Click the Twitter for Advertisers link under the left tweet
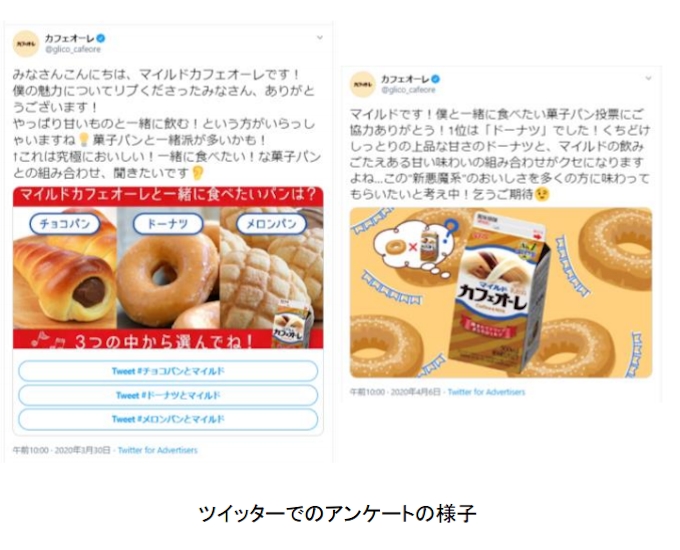Image resolution: width=680 pixels, height=550 pixels. (157, 450)
